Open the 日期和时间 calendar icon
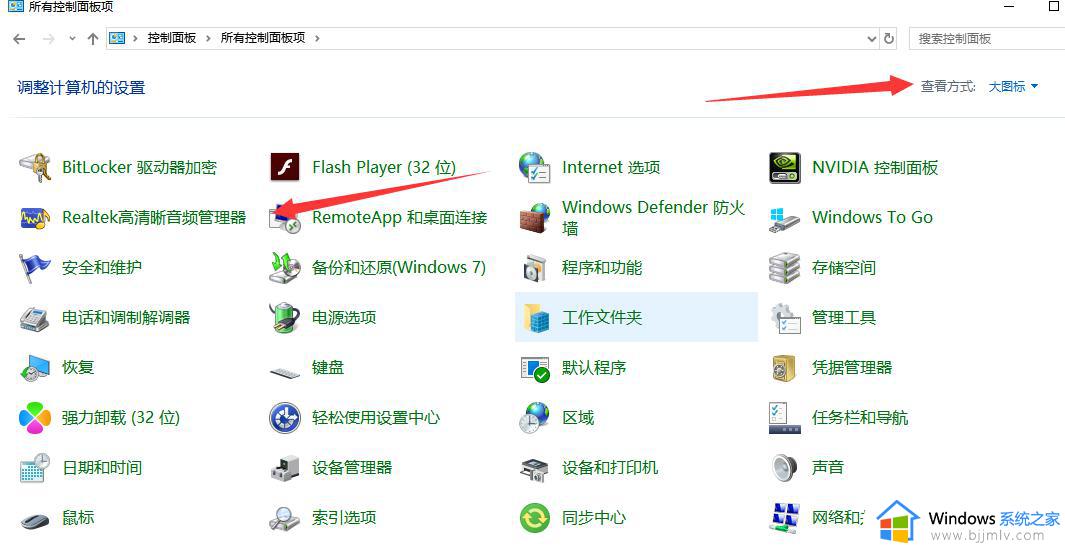This screenshot has width=1065, height=549. point(35,468)
